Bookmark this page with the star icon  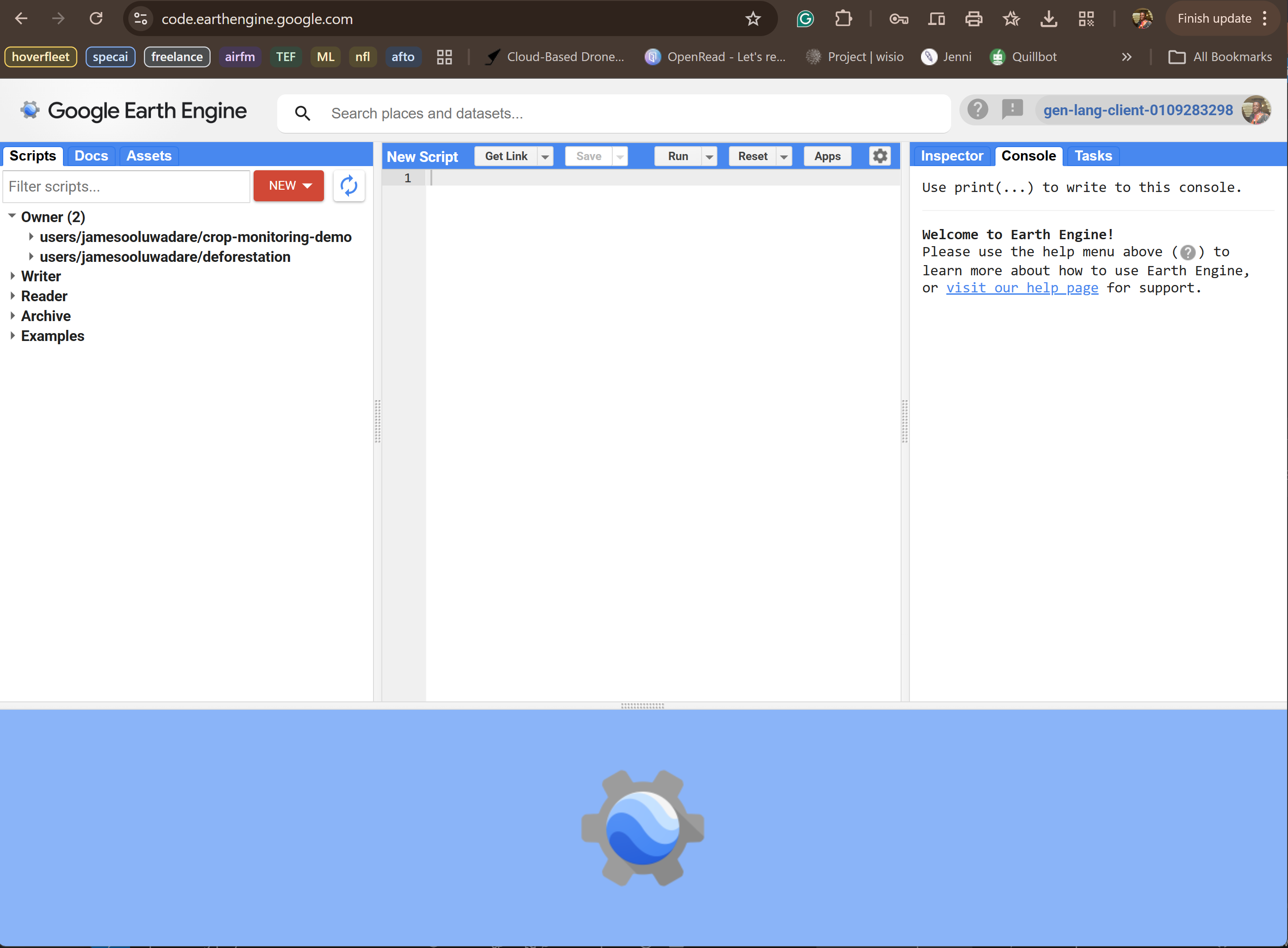[753, 19]
